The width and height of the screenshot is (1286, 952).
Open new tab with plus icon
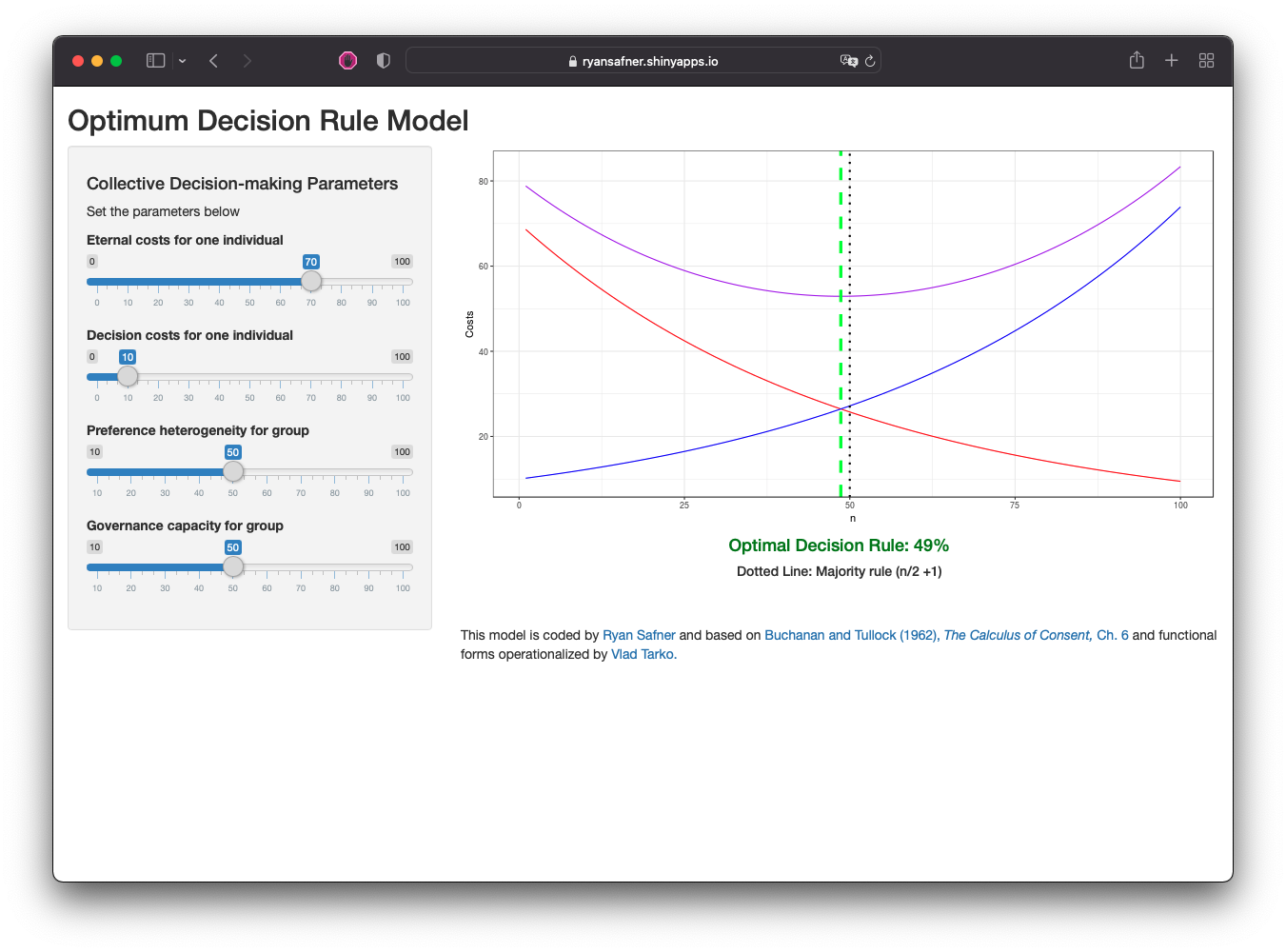[1172, 61]
